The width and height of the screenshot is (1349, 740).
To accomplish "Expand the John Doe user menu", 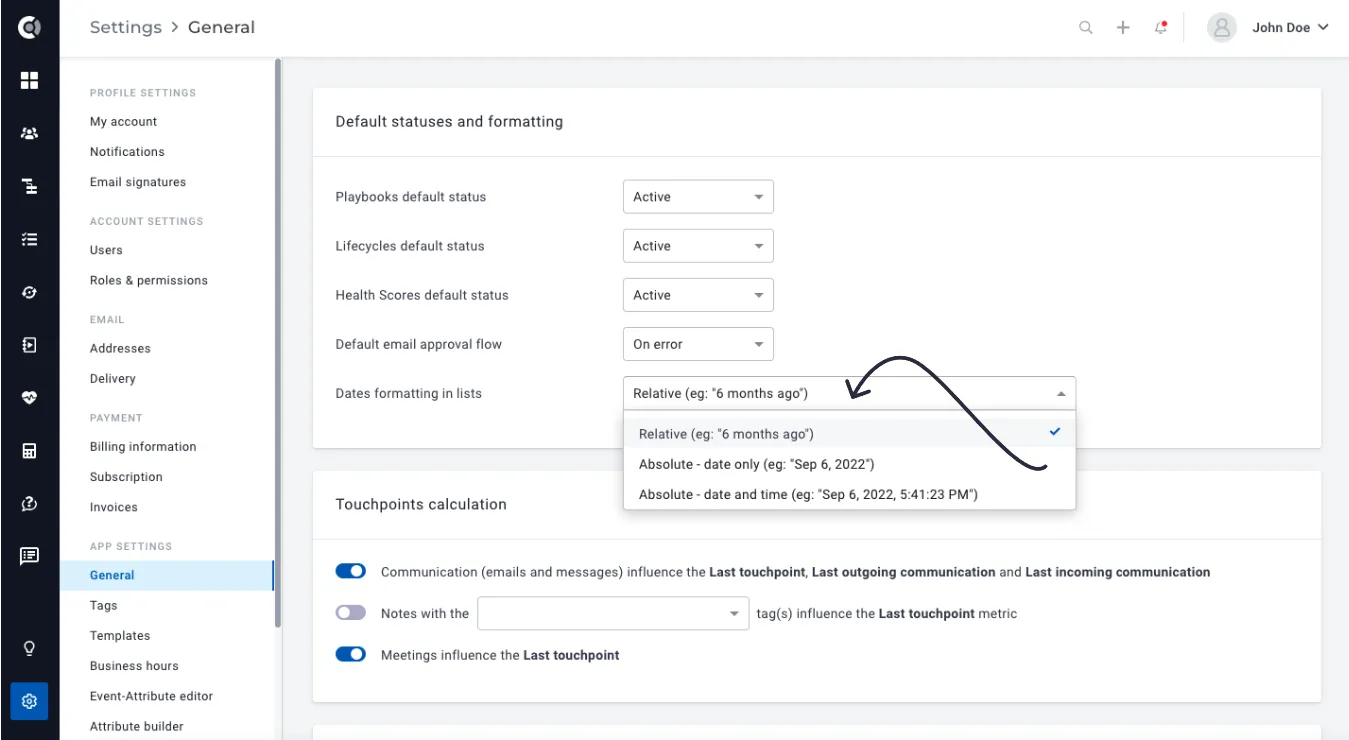I will point(1290,28).
